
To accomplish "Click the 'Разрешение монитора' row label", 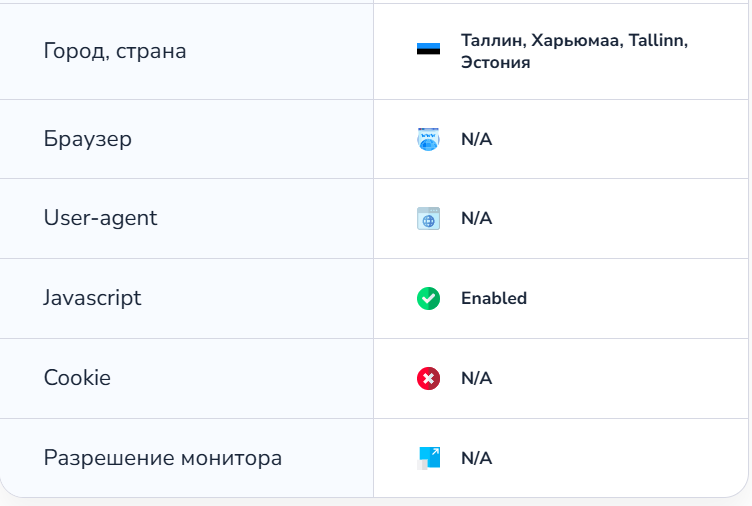I will coord(163,458).
